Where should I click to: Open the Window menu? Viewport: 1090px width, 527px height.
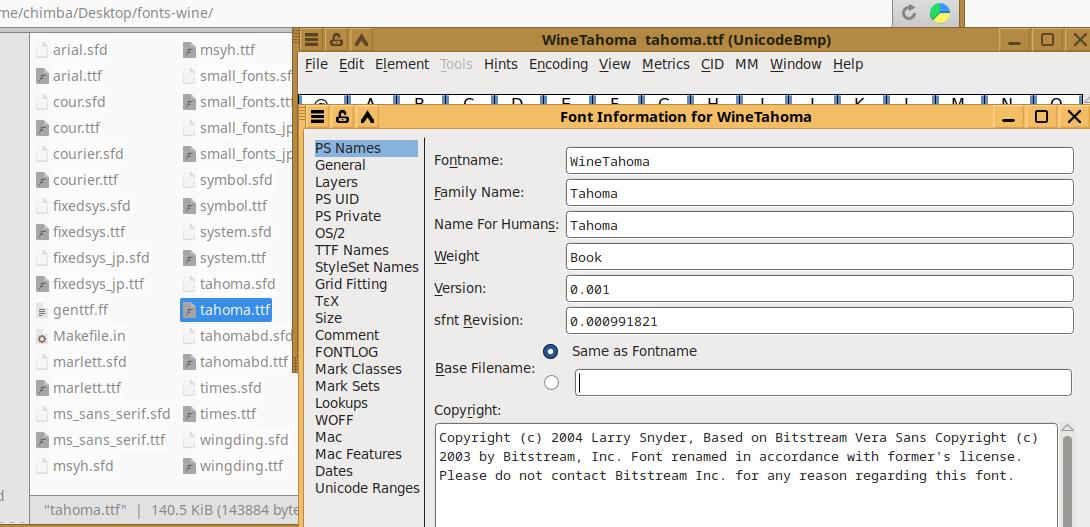tap(795, 64)
